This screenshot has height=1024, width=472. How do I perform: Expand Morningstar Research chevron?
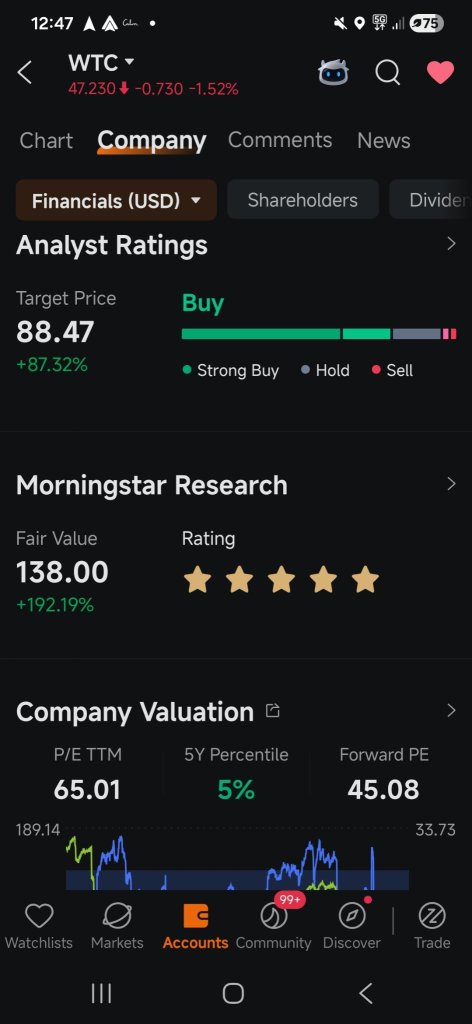[451, 484]
